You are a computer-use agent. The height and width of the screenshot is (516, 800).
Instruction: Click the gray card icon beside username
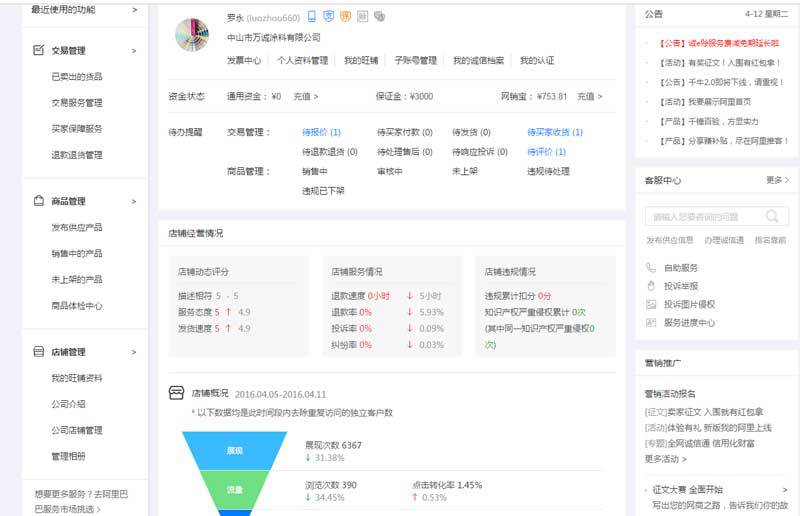362,17
